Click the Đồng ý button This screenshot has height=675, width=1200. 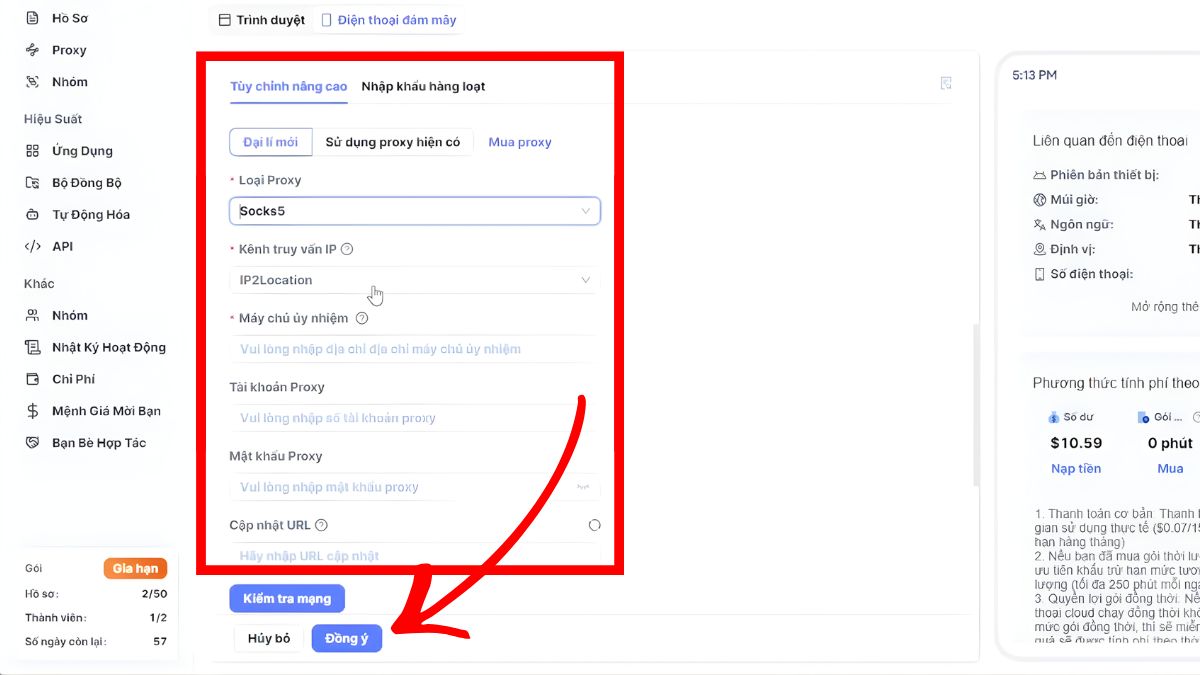point(347,638)
